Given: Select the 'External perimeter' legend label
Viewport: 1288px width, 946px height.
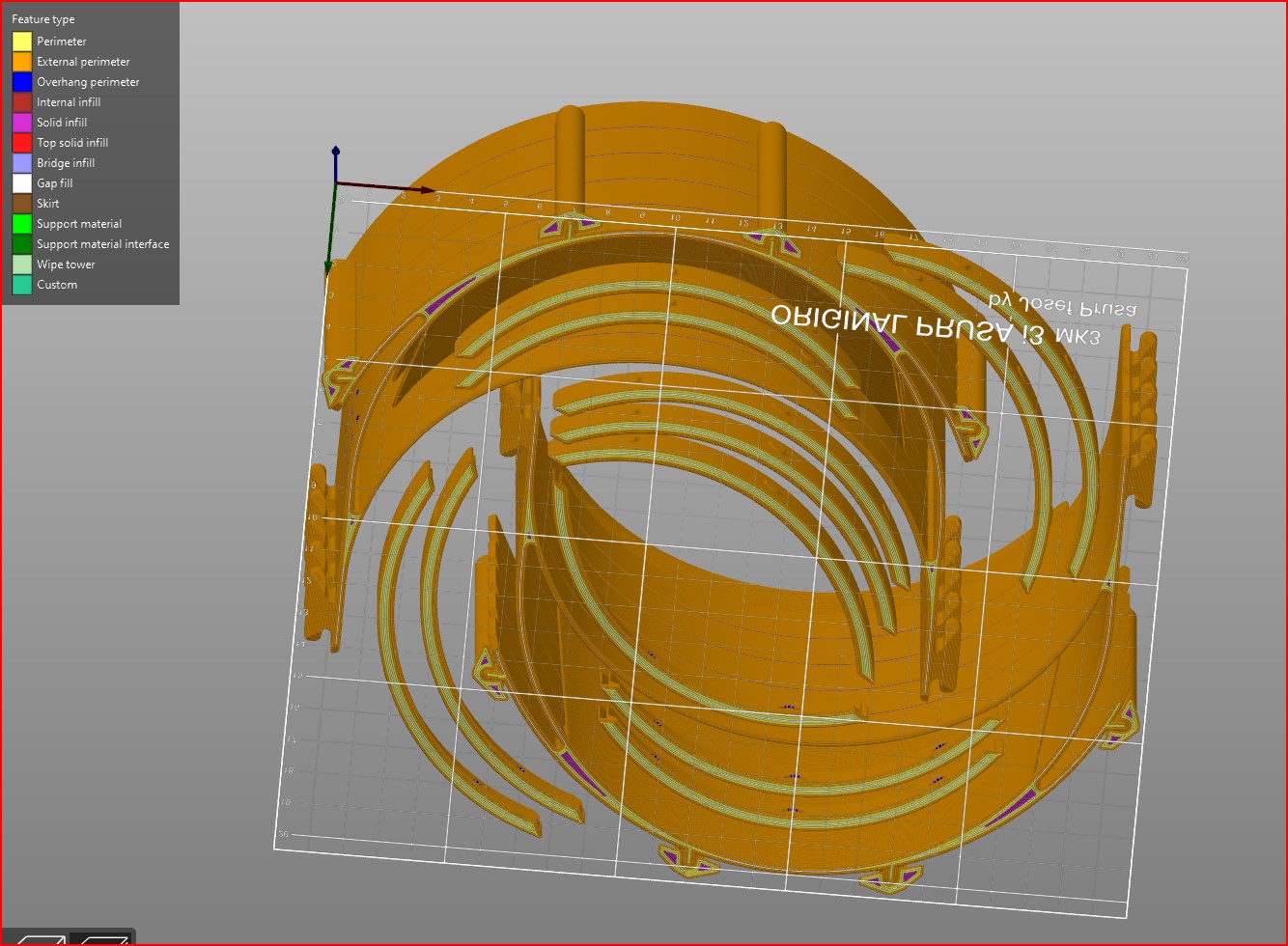Looking at the screenshot, I should [x=83, y=62].
